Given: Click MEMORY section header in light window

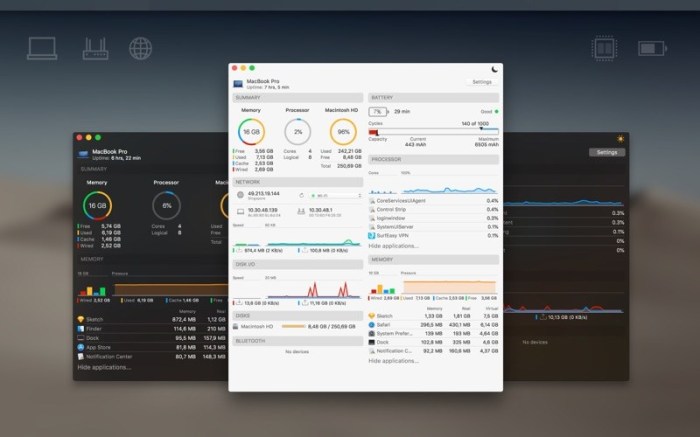Looking at the screenshot, I should 433,259.
